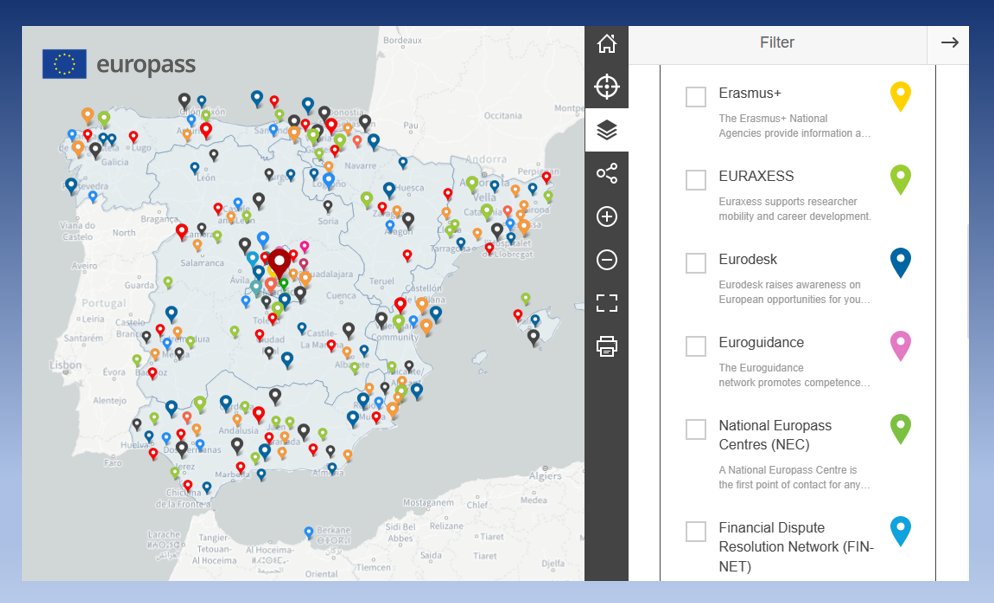Click 'Financial Dispute Resolution Network' label

point(796,547)
